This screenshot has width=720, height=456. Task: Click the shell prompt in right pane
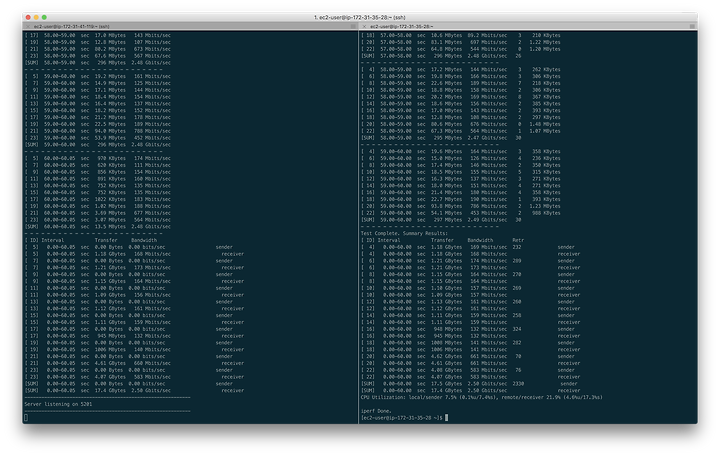point(402,417)
